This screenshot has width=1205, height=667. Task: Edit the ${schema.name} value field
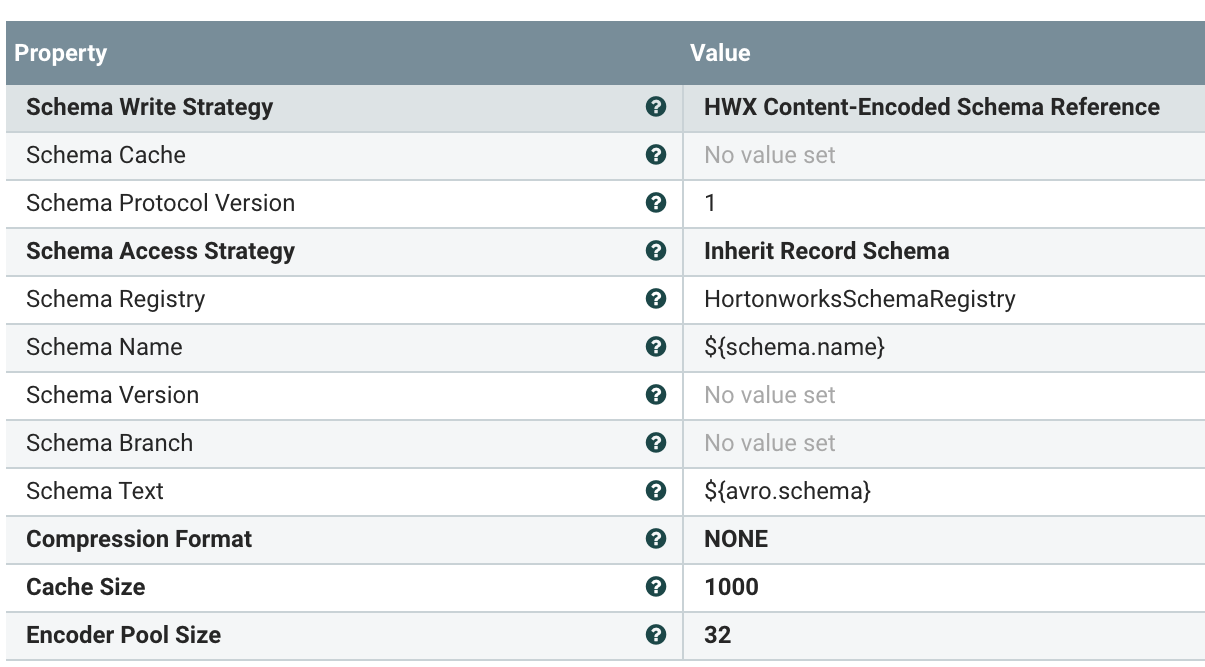(x=794, y=347)
